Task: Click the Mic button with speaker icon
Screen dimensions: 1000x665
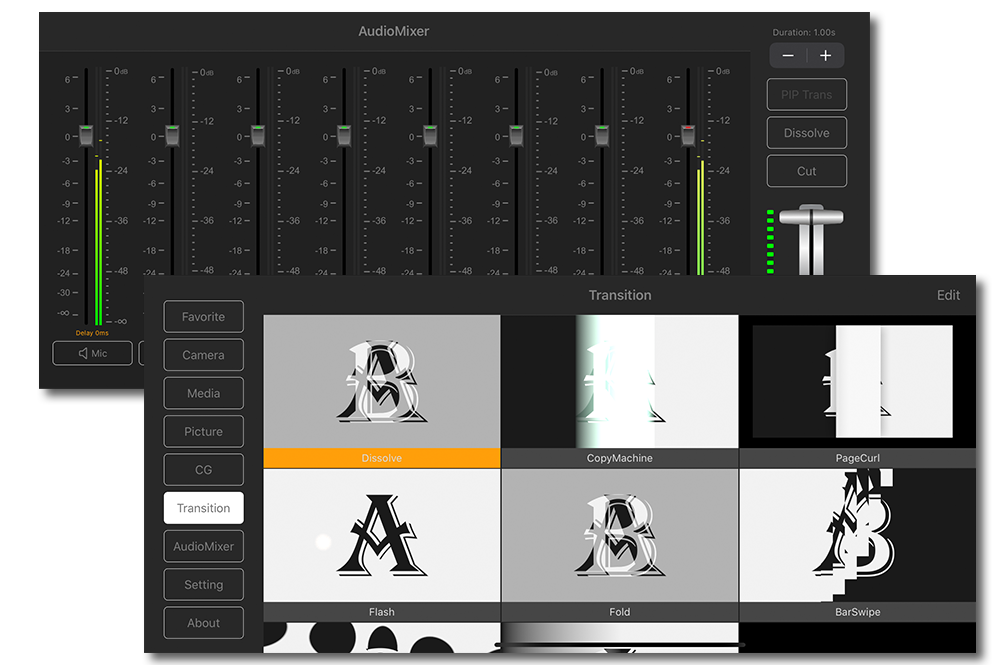Action: tap(92, 353)
